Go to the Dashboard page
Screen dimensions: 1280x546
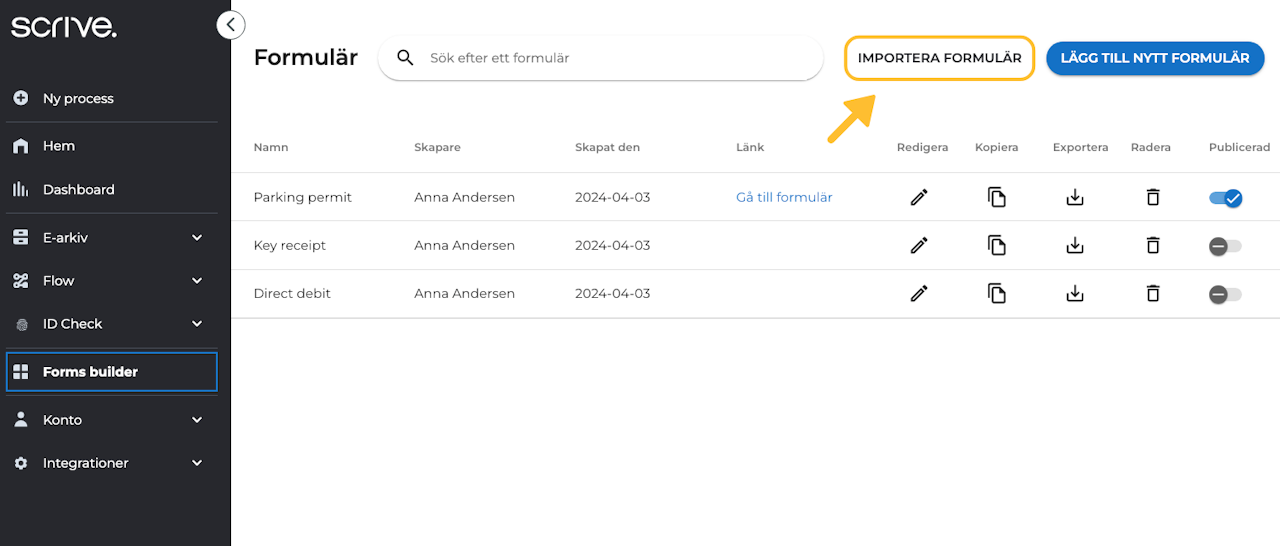point(78,189)
